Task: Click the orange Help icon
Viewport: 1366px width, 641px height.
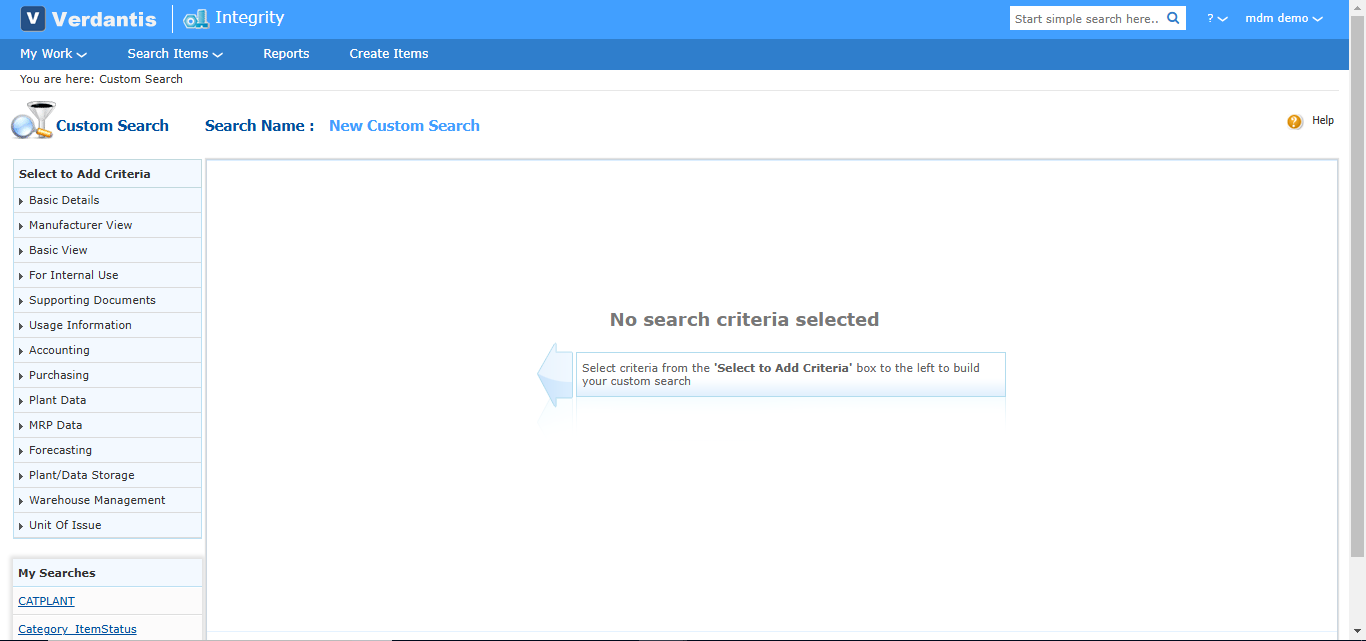Action: tap(1295, 121)
